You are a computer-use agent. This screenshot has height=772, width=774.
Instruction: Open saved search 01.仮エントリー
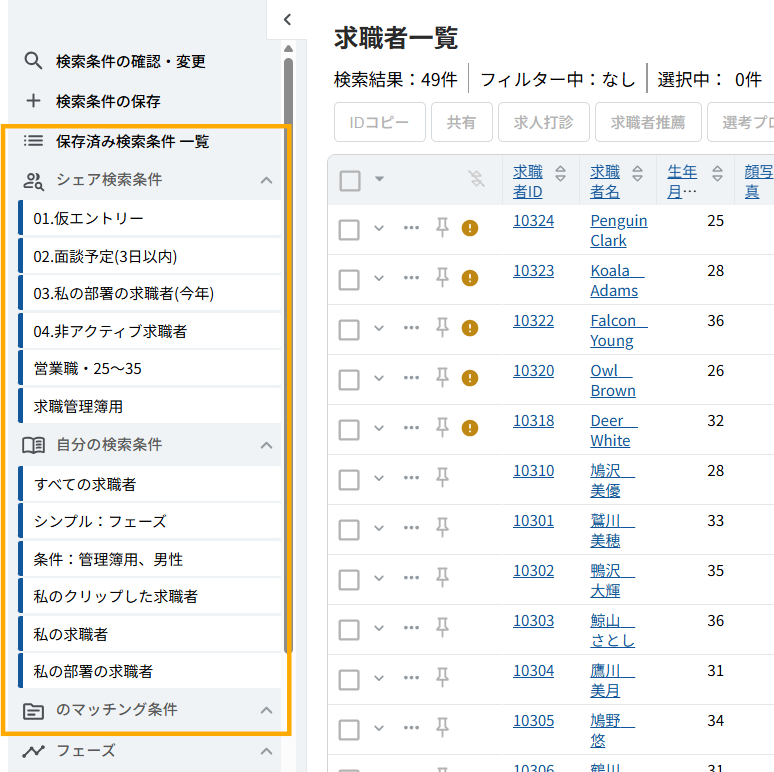(x=88, y=218)
